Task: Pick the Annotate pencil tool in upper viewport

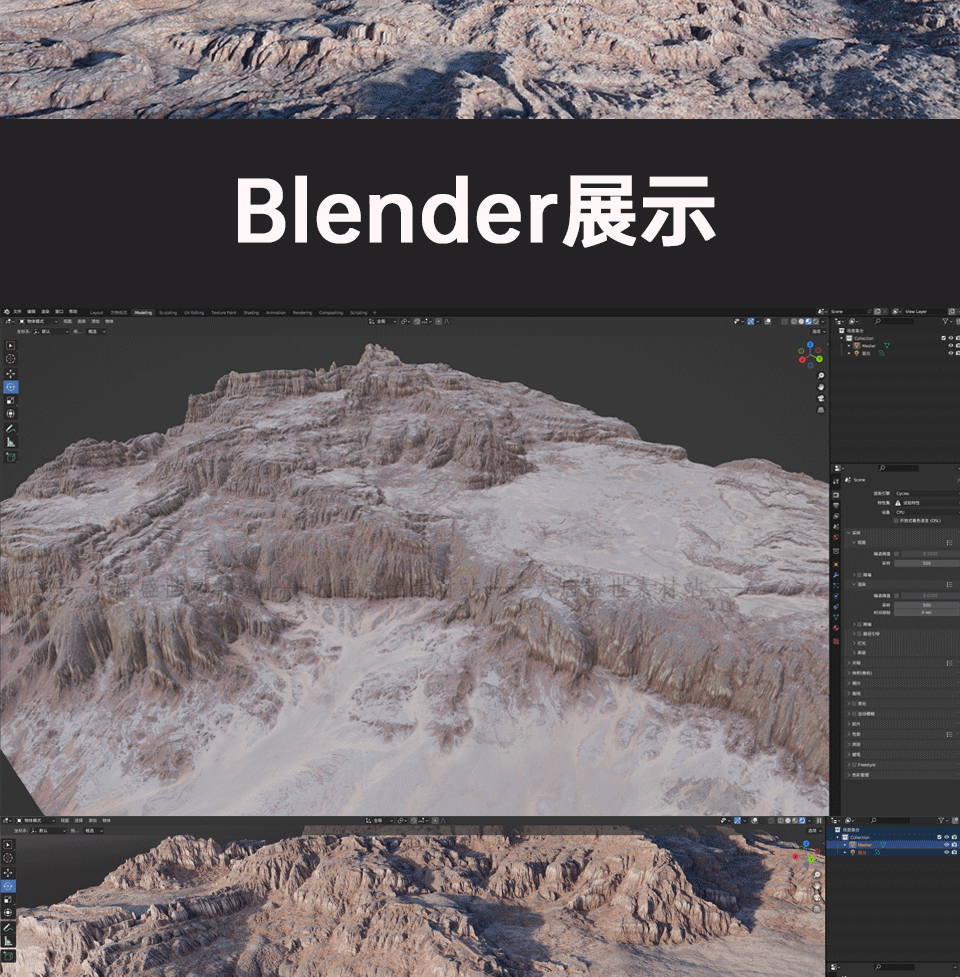Action: click(11, 429)
